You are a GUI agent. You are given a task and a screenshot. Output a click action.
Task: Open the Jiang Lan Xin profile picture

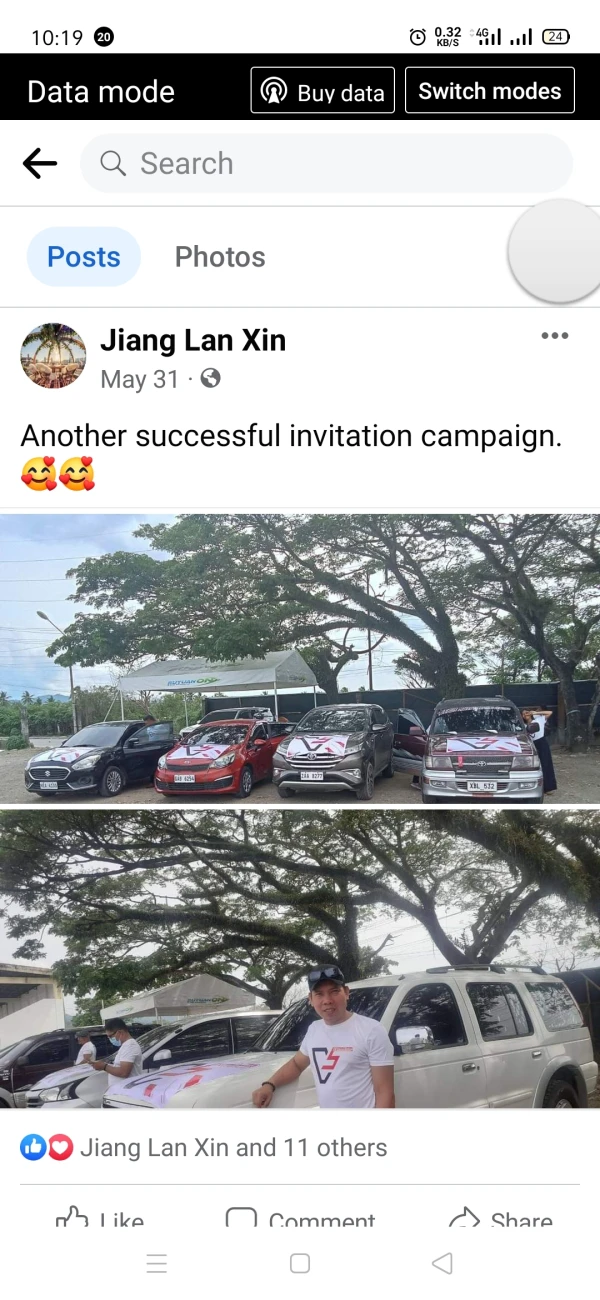coord(53,355)
